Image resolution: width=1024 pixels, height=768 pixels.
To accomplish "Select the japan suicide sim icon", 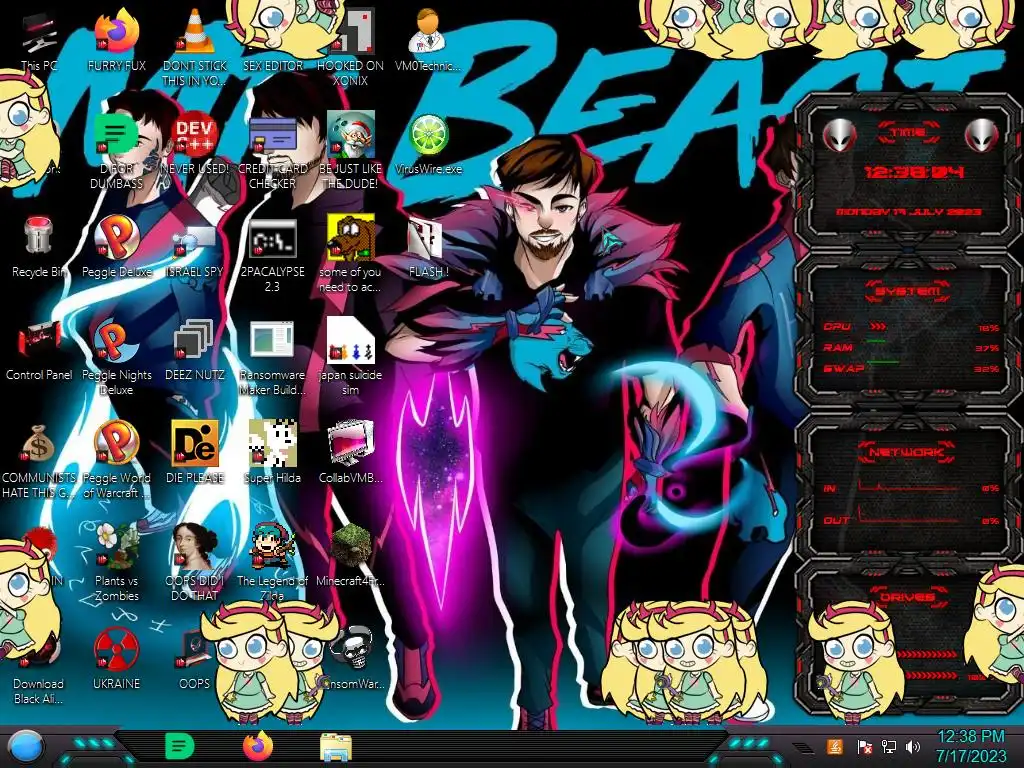I will (351, 358).
